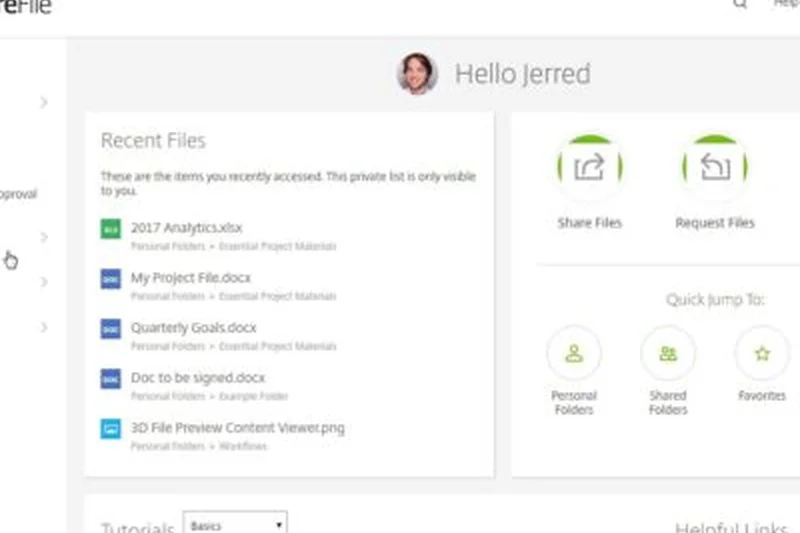Screen dimensions: 800x533
Task: Click the doc icon beside Quarterly Goals.docx
Action: [x=111, y=329]
